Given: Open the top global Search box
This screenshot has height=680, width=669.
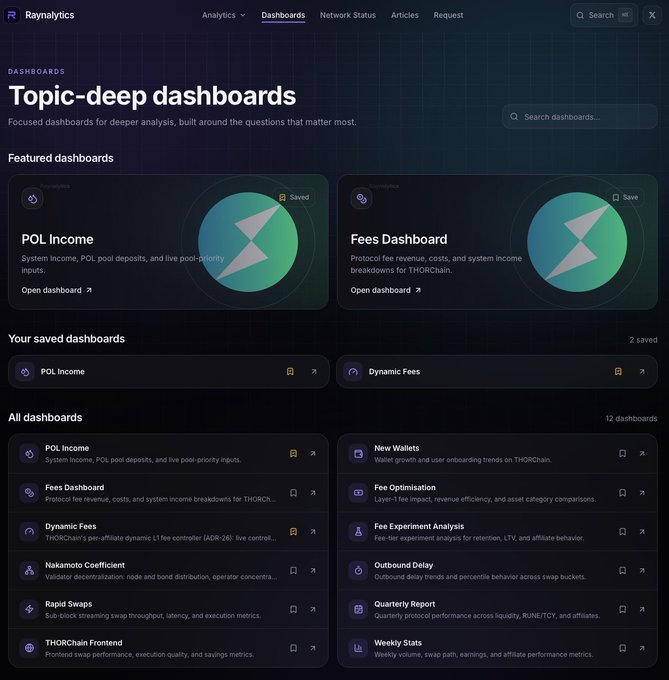Looking at the screenshot, I should [604, 15].
